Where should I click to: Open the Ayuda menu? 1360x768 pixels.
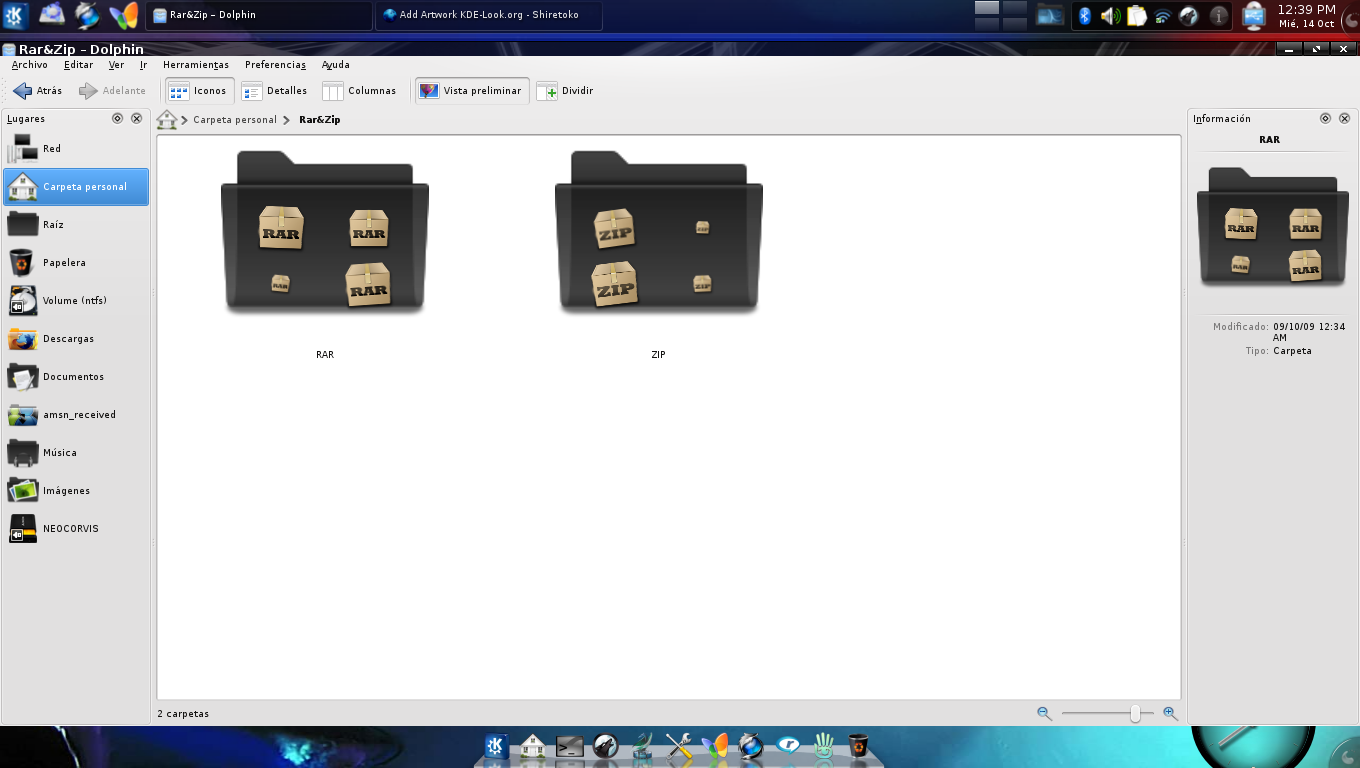tap(335, 65)
